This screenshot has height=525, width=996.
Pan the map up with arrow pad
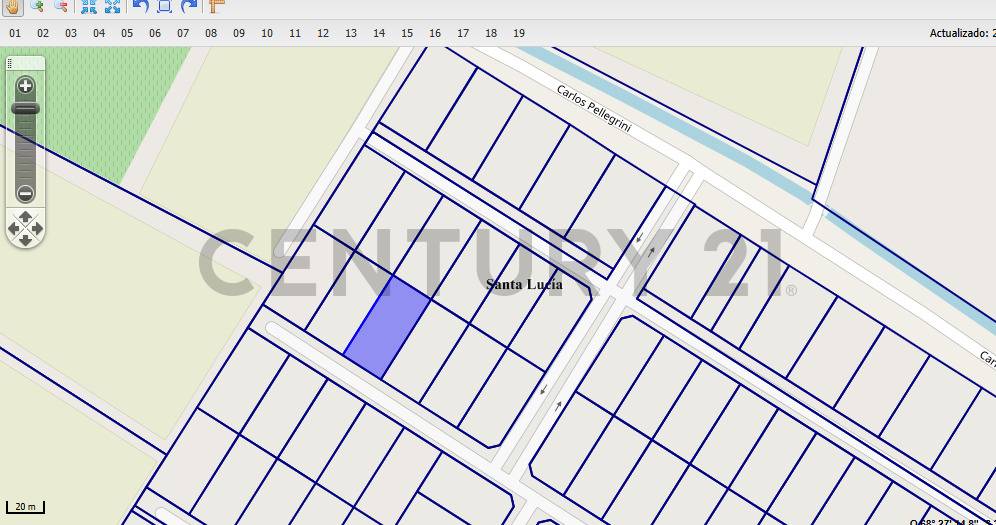pyautogui.click(x=26, y=217)
